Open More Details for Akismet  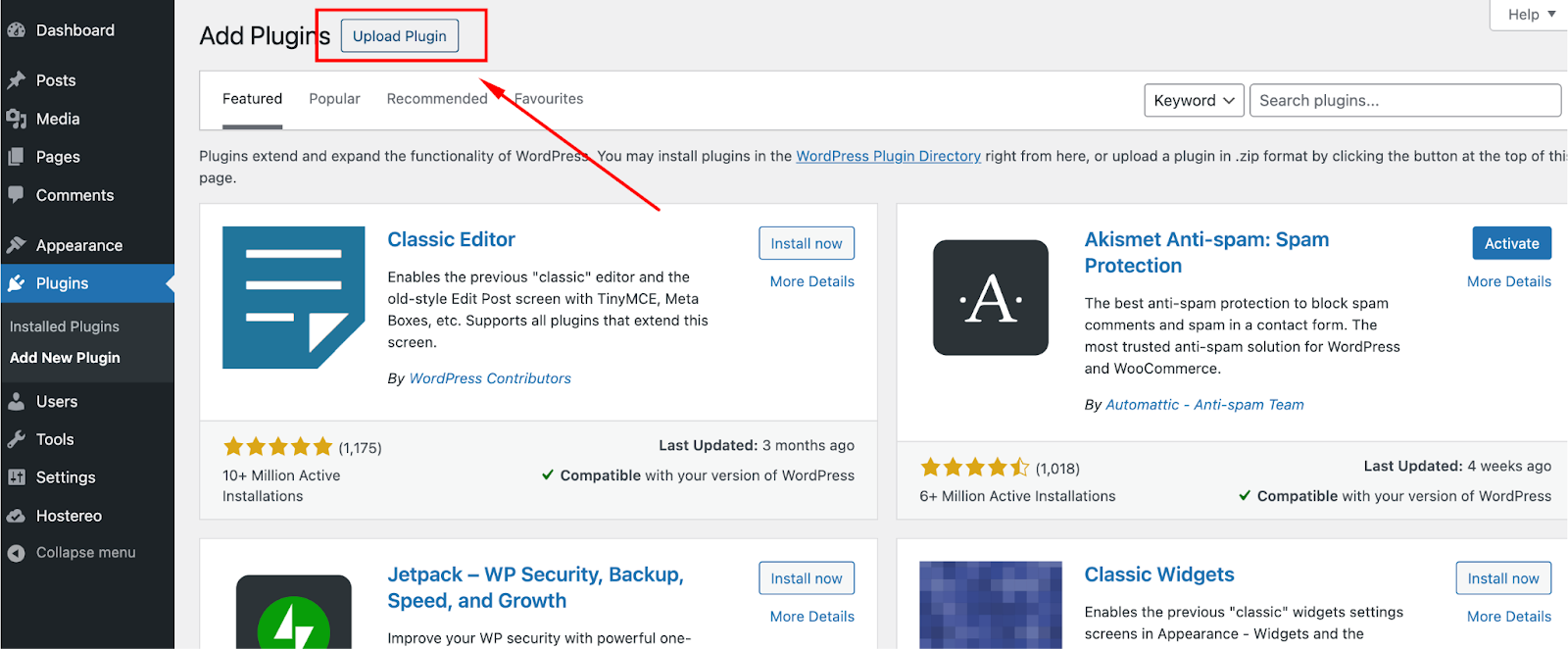point(1509,281)
